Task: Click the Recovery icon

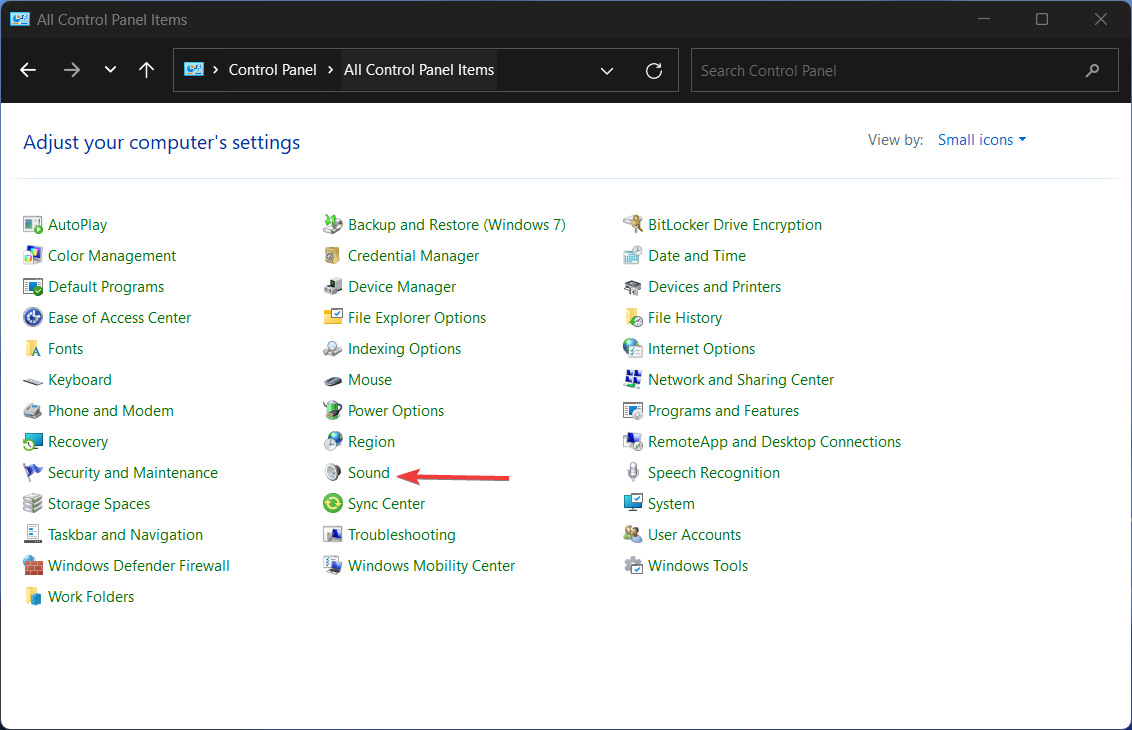Action: pos(32,442)
